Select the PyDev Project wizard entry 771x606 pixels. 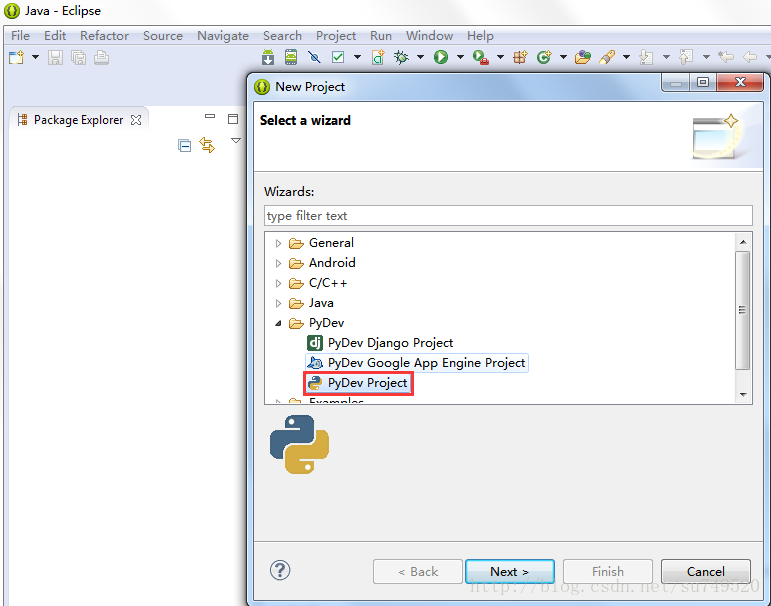(x=357, y=383)
